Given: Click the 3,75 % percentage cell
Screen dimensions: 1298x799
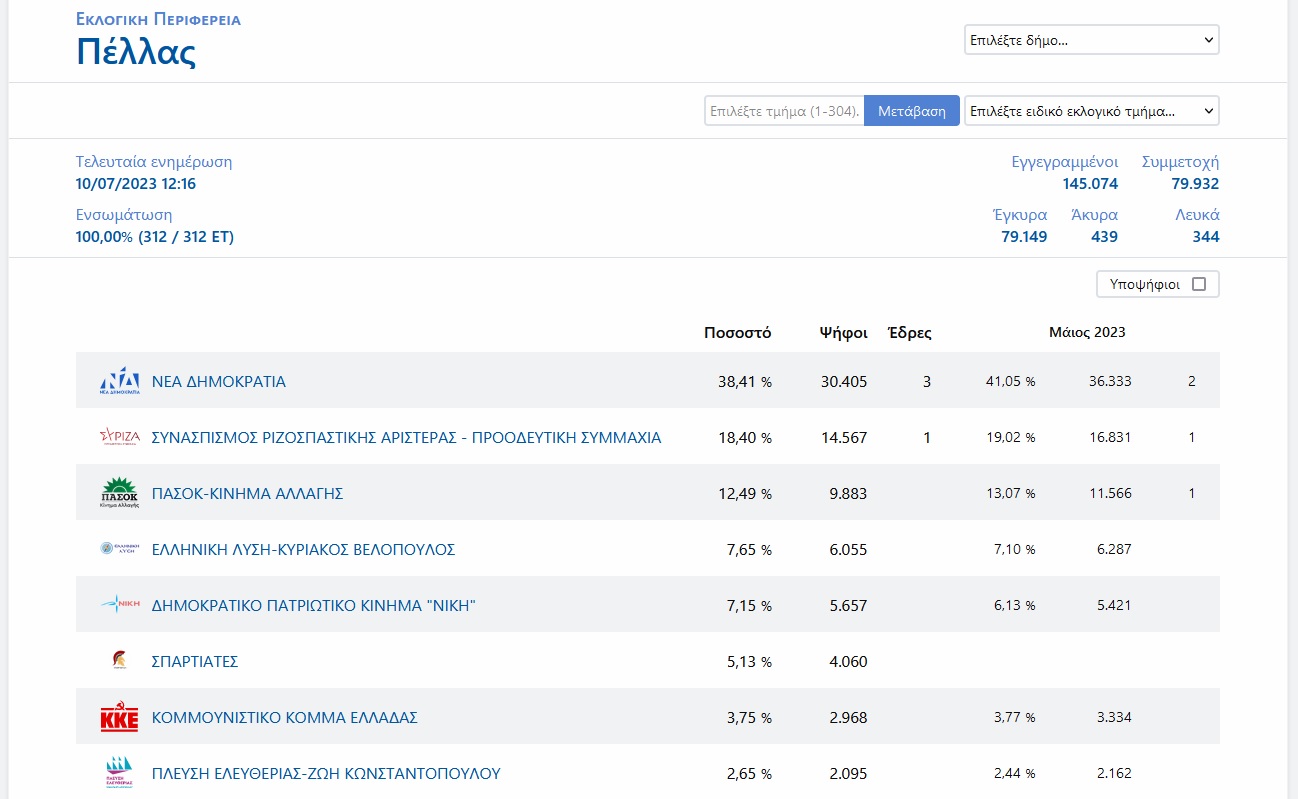Looking at the screenshot, I should [x=749, y=718].
